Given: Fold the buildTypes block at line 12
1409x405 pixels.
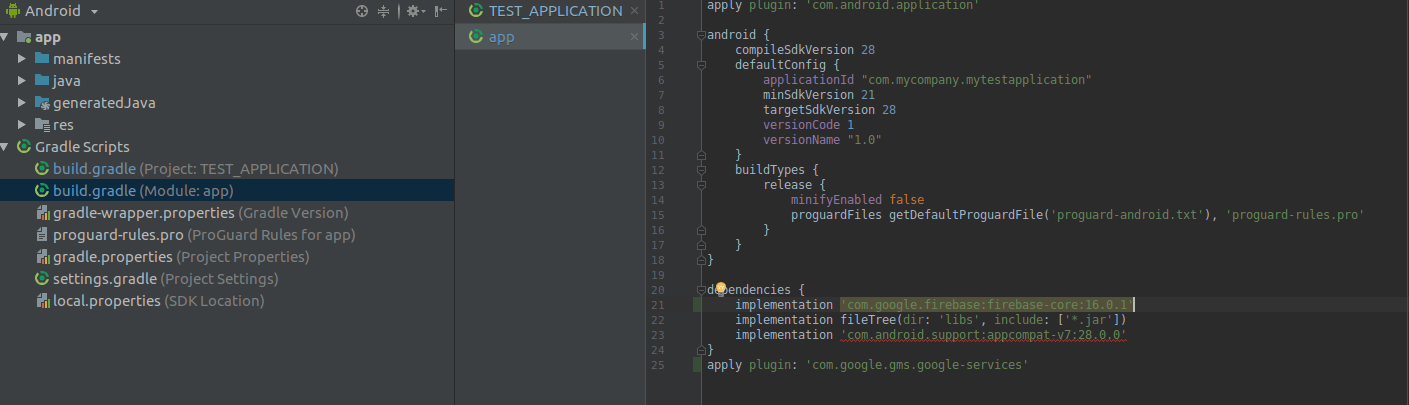Looking at the screenshot, I should (701, 170).
